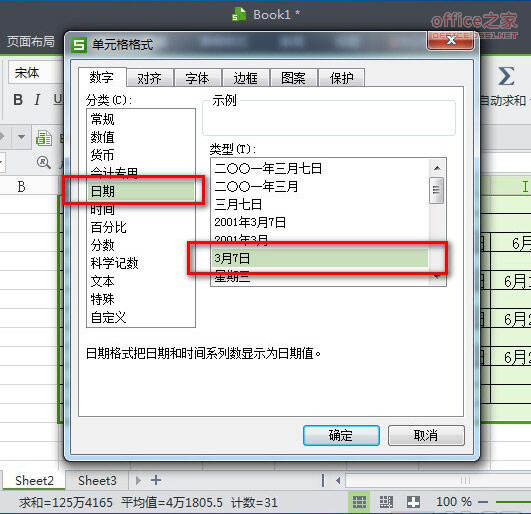The image size is (531, 514).
Task: Select 数值 category
Action: (141, 137)
